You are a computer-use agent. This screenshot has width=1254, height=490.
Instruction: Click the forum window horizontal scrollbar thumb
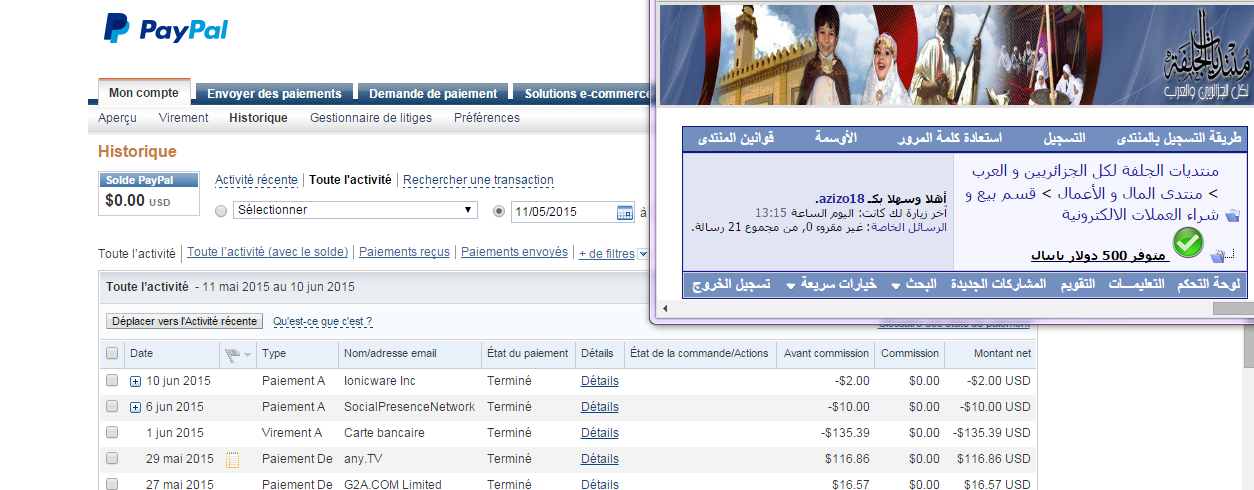1233,308
